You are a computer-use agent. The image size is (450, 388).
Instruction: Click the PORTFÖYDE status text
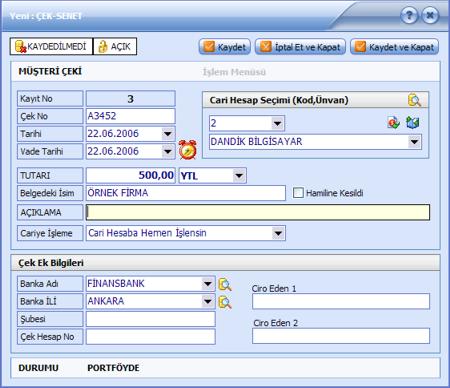pyautogui.click(x=113, y=368)
